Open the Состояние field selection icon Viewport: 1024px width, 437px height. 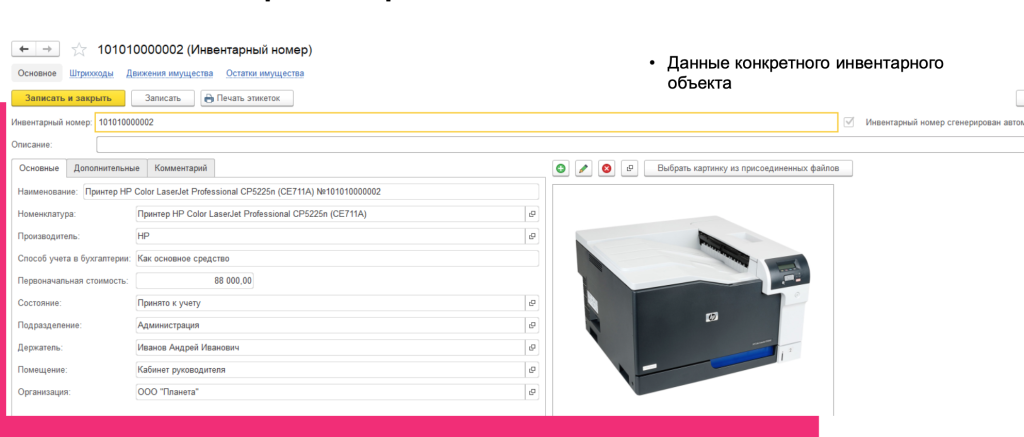[x=532, y=303]
